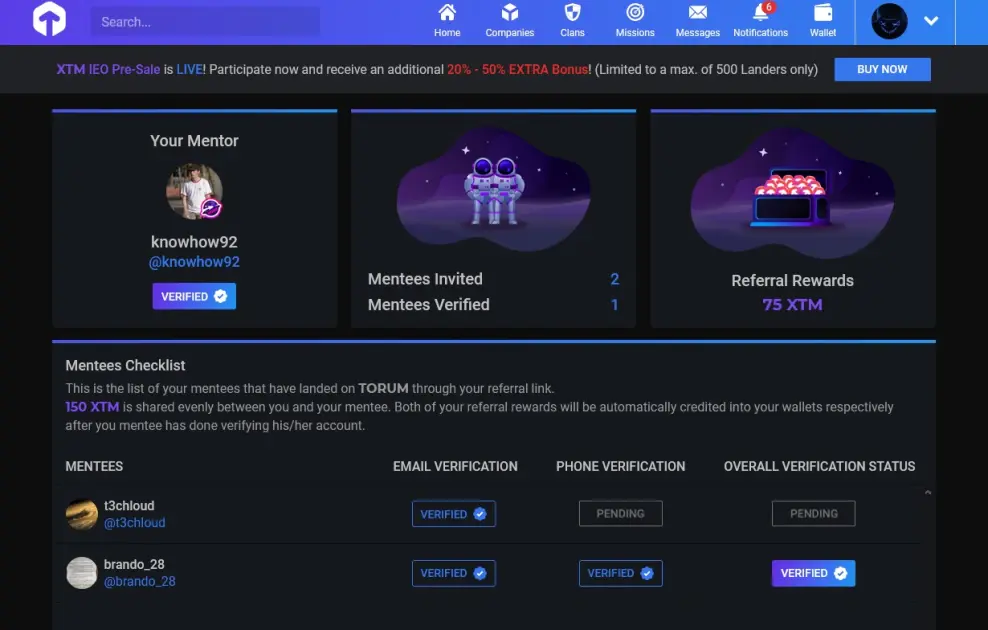Screen dimensions: 988x630
Task: Click the t3chloud mentee name
Action: pos(129,506)
